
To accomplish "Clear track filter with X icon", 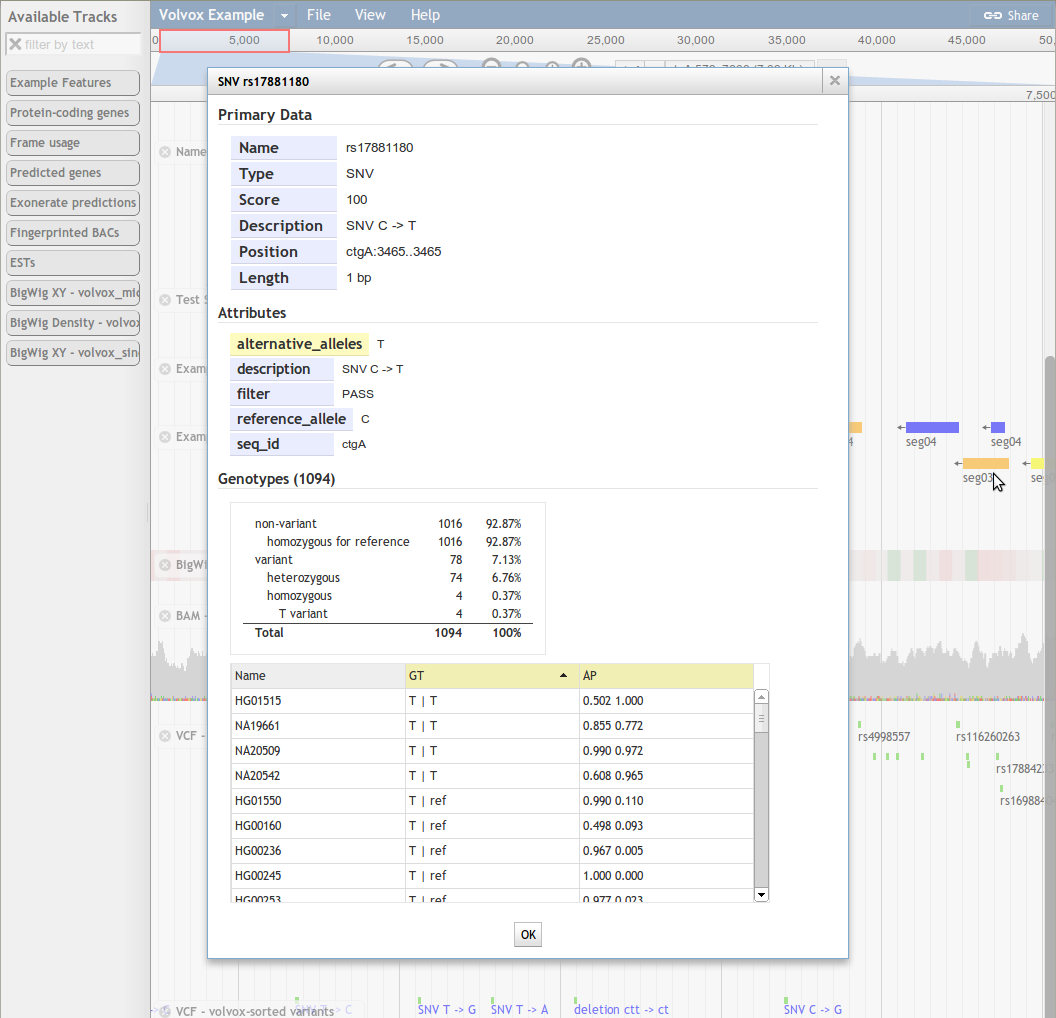I will tap(15, 44).
